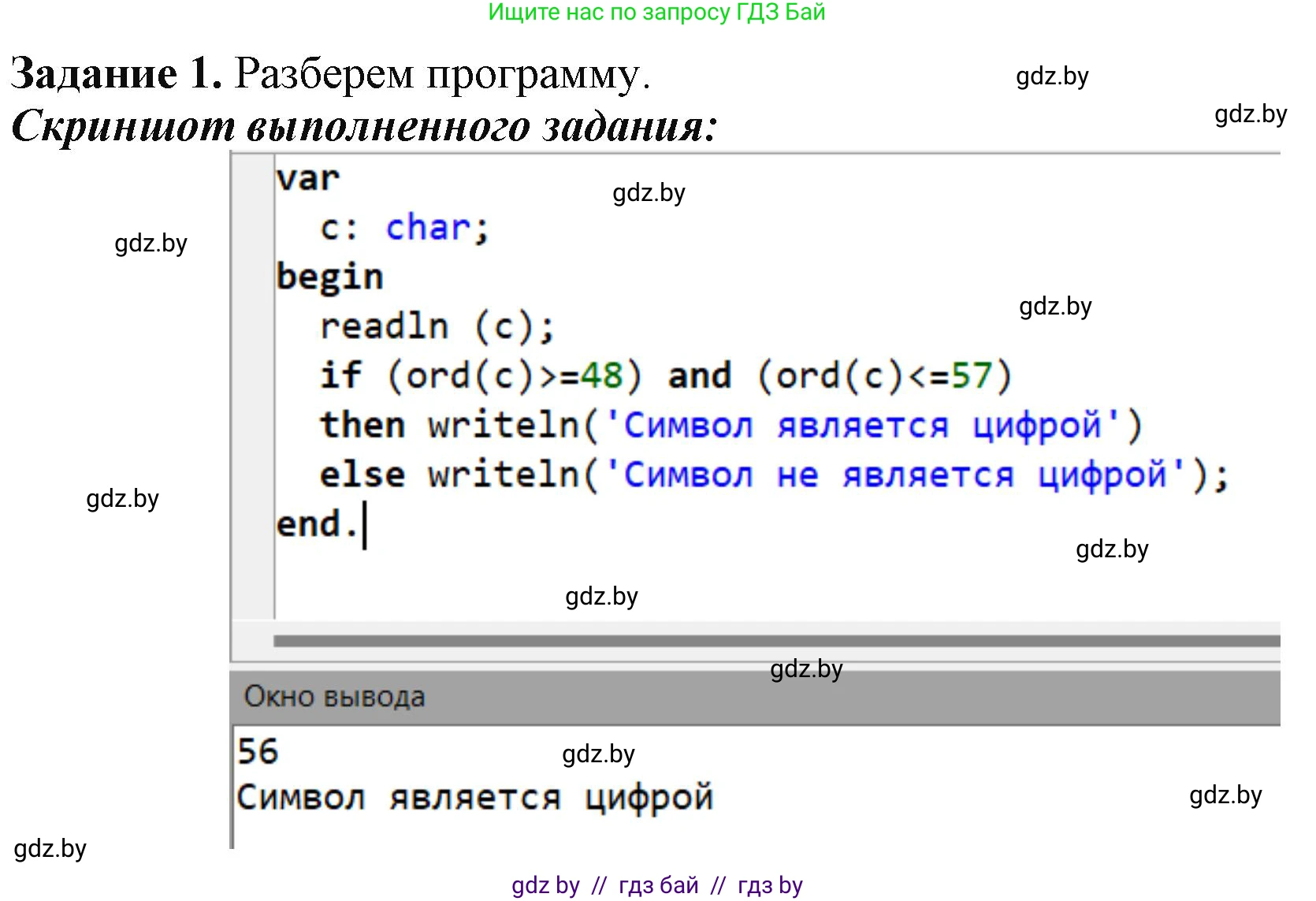The image size is (1316, 901).
Task: Click the 'Символ не является цифрой' string literal
Action: (894, 475)
